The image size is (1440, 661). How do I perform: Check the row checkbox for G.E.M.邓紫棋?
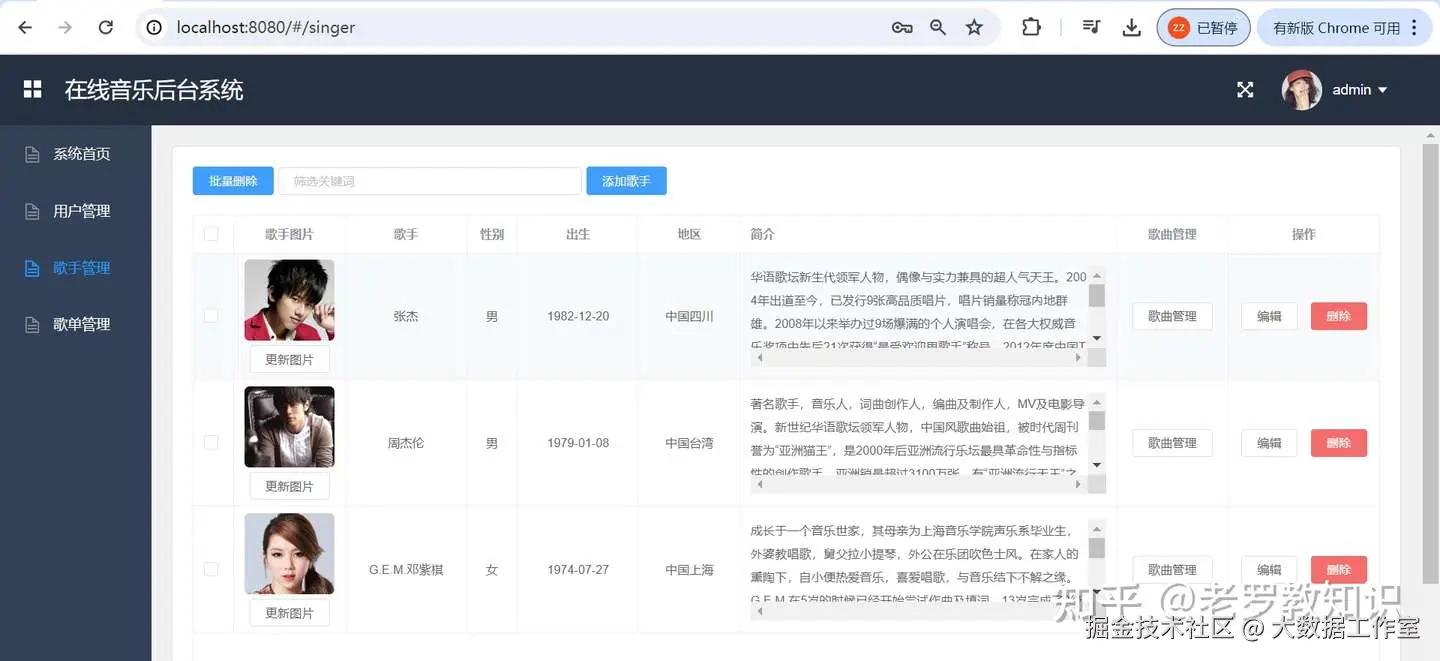[211, 569]
